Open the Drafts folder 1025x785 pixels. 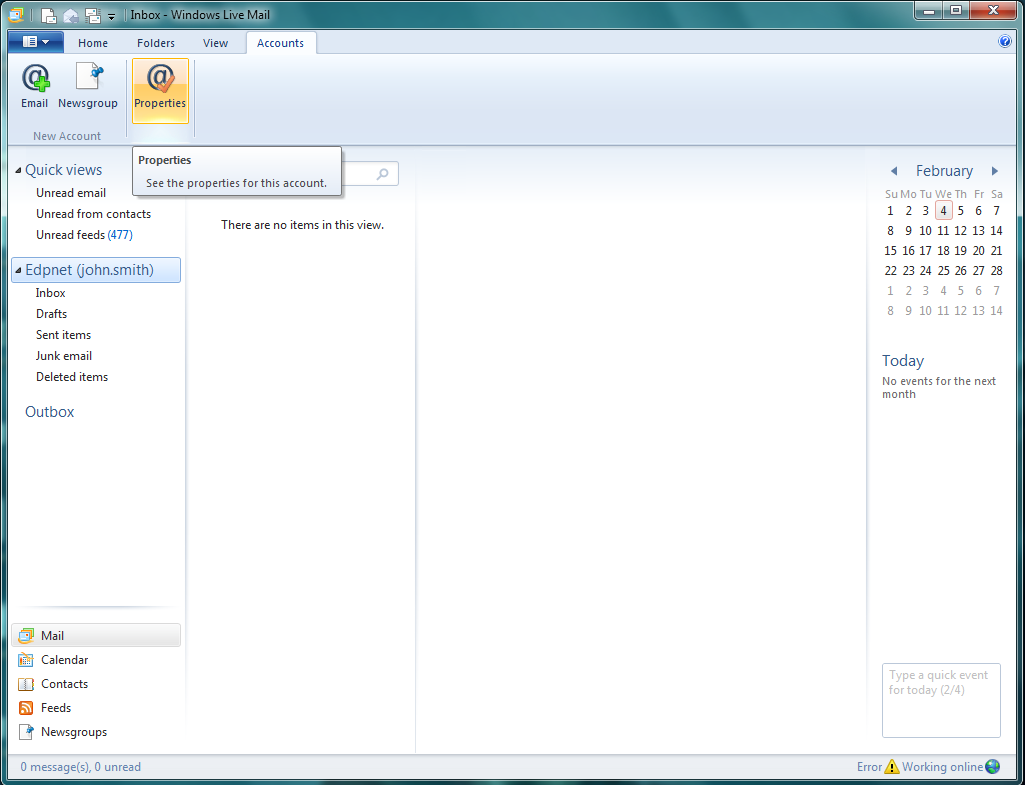pyautogui.click(x=52, y=314)
